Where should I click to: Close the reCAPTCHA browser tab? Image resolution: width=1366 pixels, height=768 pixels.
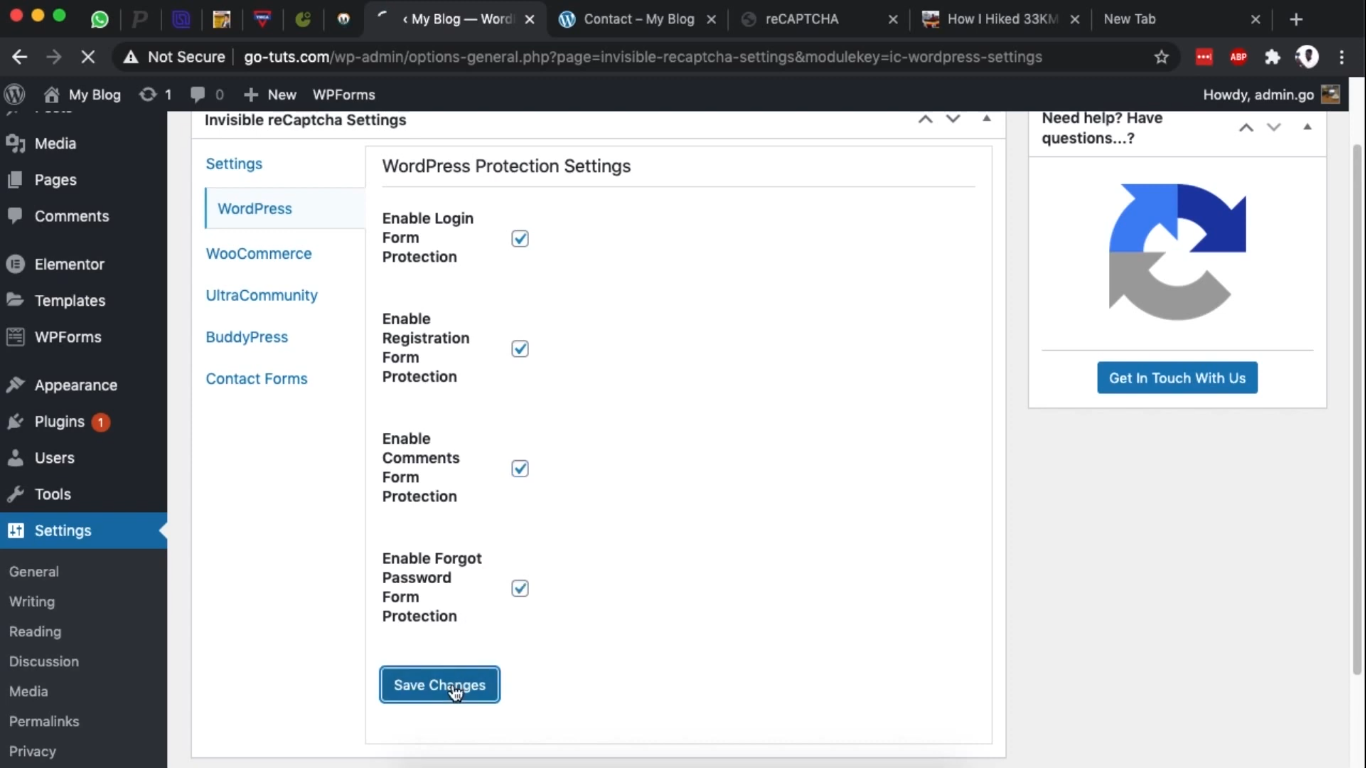tap(893, 19)
